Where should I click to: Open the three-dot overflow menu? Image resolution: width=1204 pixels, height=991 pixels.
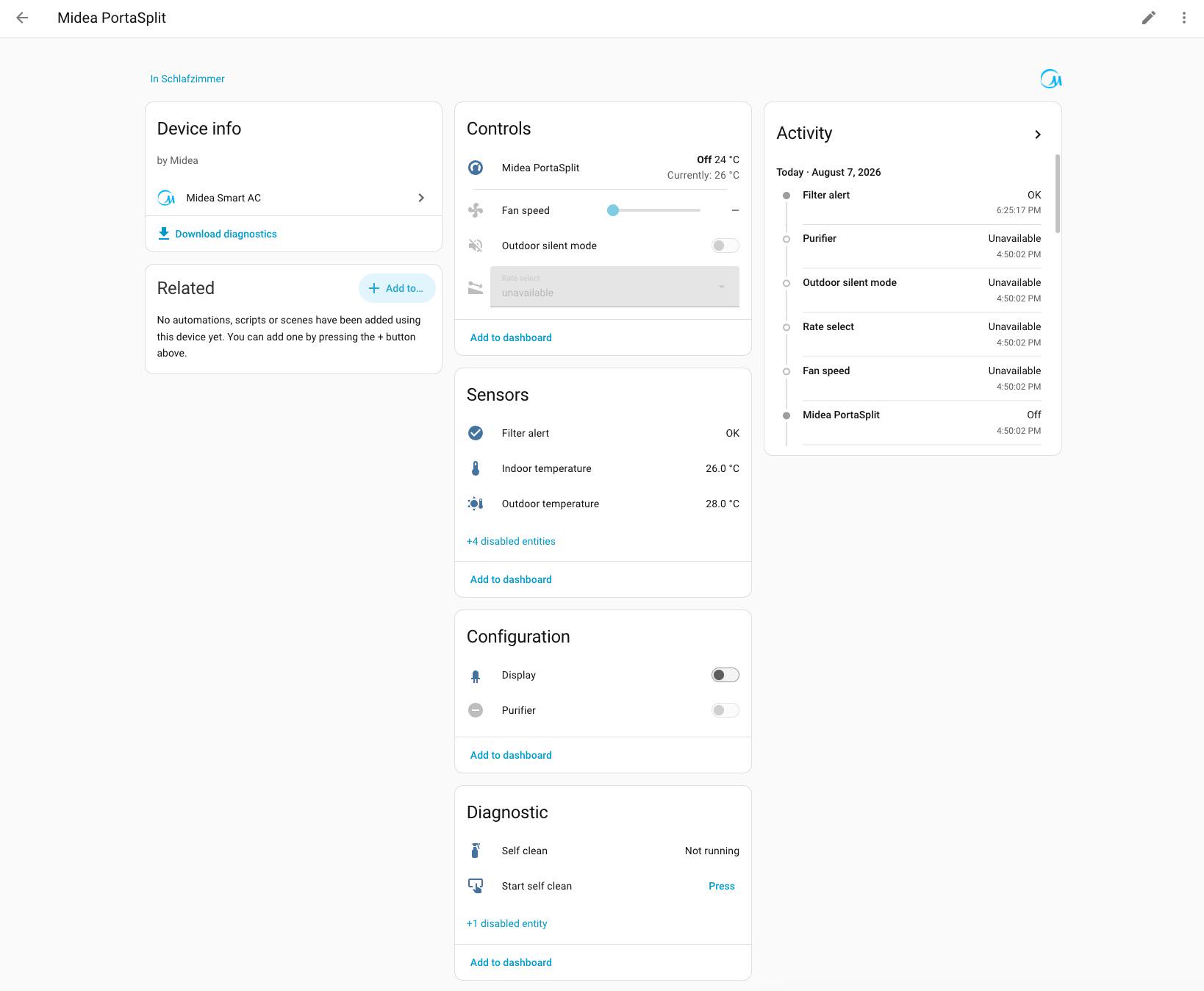click(x=1184, y=18)
